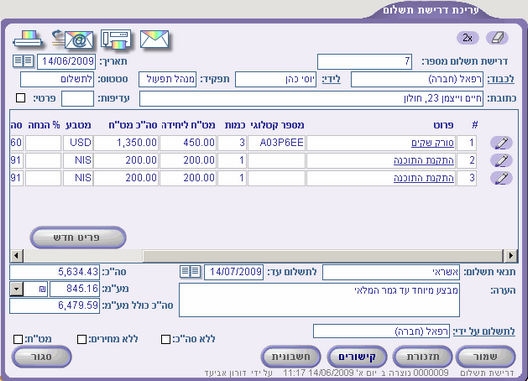This screenshot has height=381, width=528.
Task: Click the הערה note text area
Action: (x=319, y=300)
